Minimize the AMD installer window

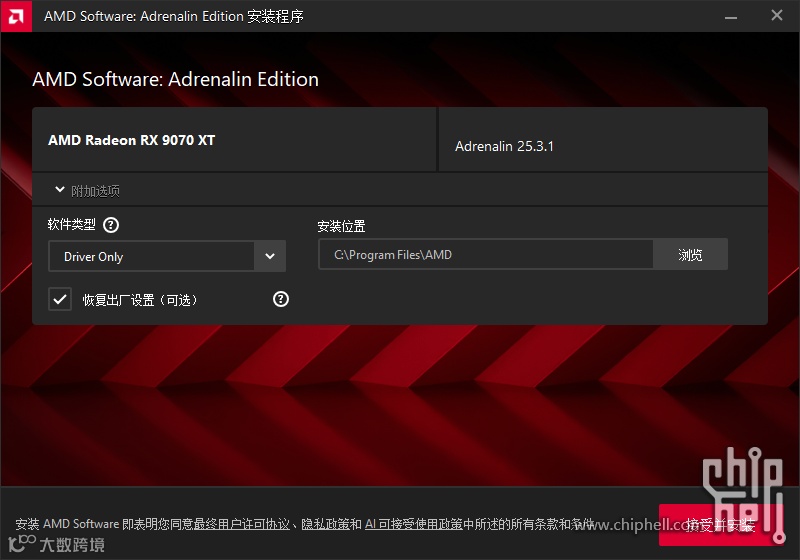731,16
